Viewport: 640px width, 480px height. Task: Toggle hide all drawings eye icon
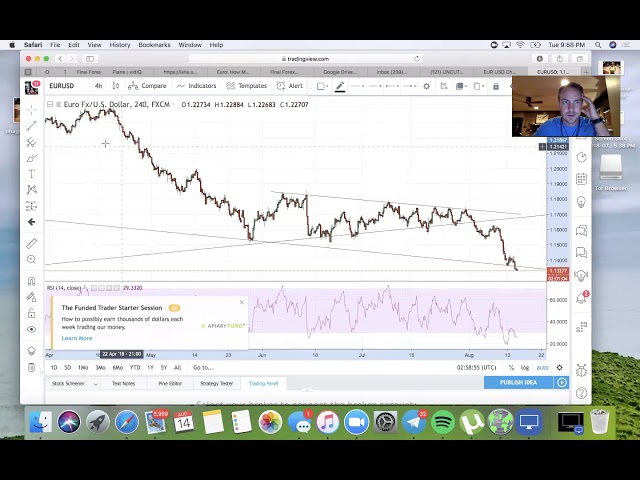[x=32, y=329]
